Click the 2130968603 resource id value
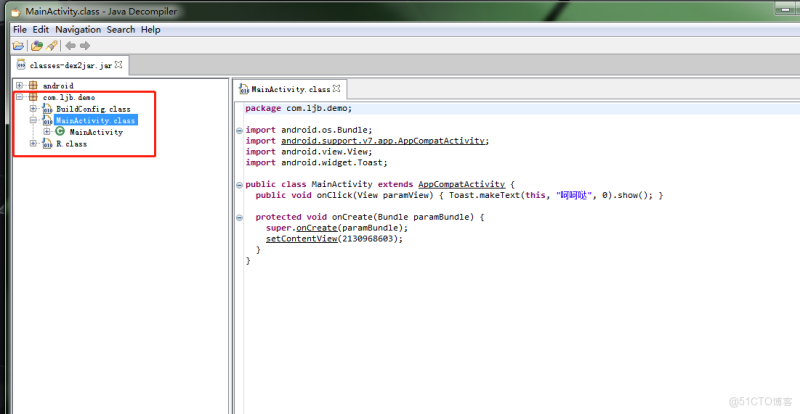 pyautogui.click(x=367, y=238)
